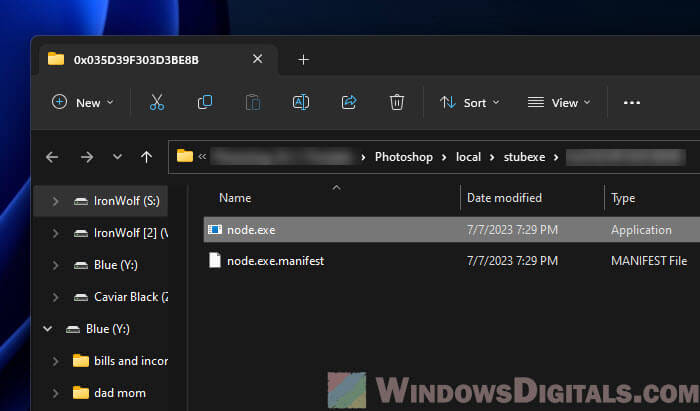700x411 pixels.
Task: Close the 0x035D39F303D3BE8B tab
Action: click(x=258, y=59)
